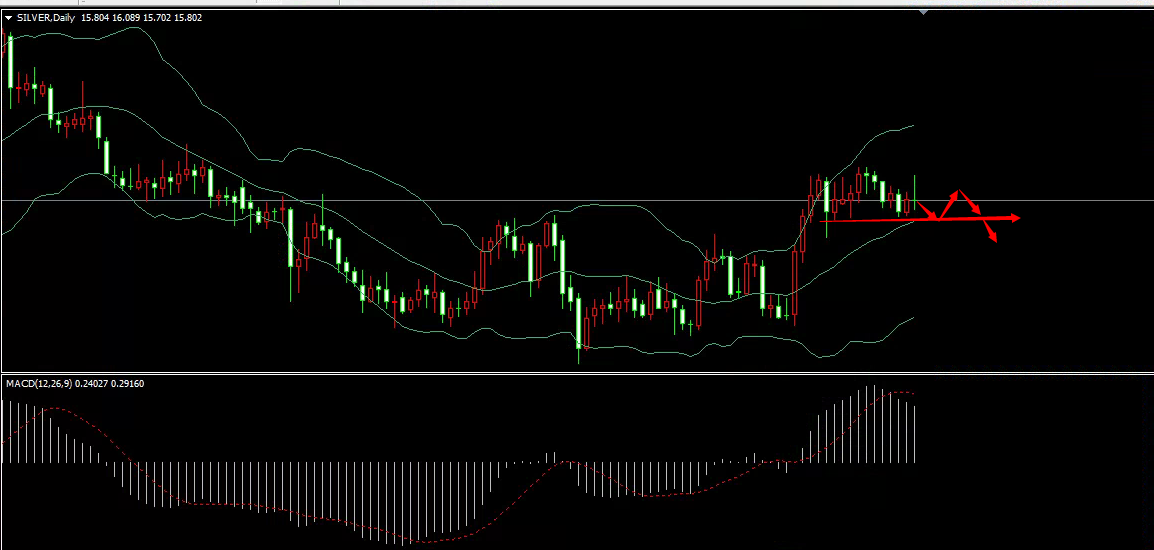Select the gray chart shift triangle marker
Viewport: 1154px width, 550px height.
[924, 12]
